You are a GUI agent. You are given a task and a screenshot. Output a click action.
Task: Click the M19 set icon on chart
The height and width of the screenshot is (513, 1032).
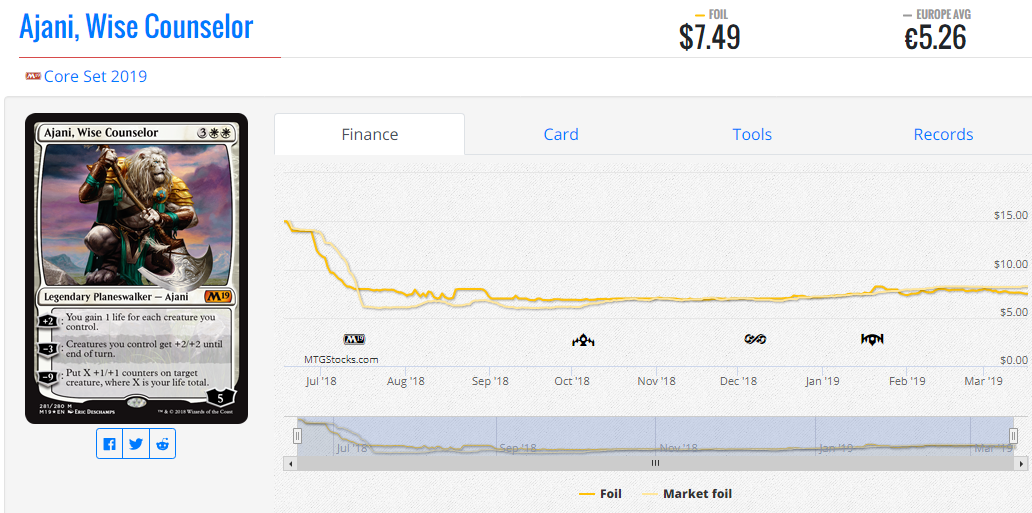point(354,340)
